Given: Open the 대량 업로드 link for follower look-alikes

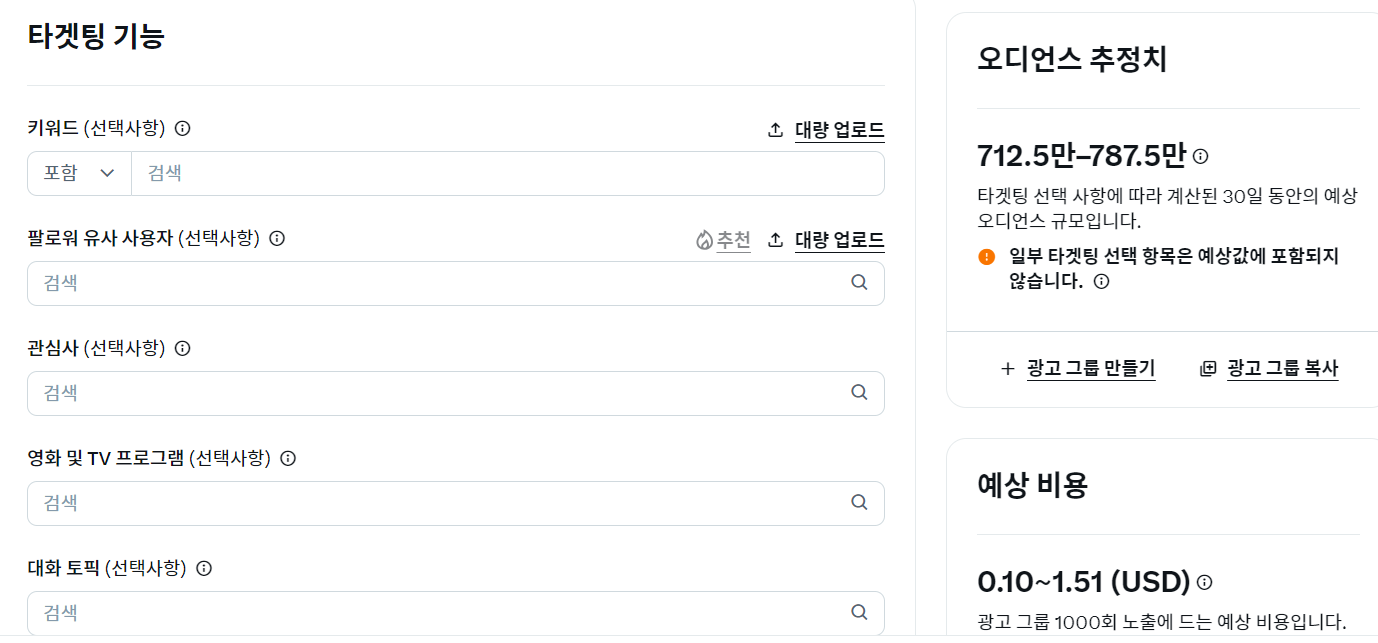Looking at the screenshot, I should (839, 239).
